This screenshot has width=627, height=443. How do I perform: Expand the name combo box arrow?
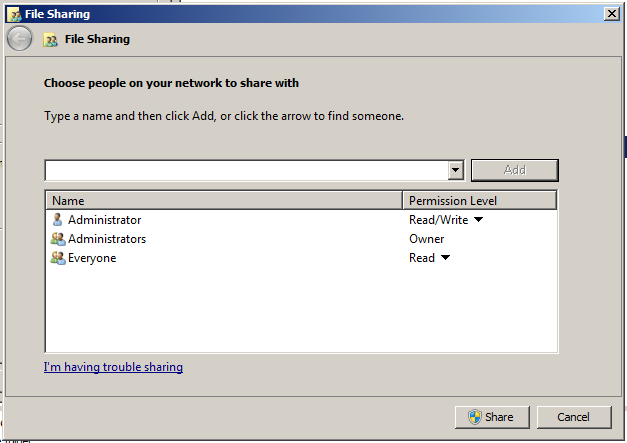click(x=455, y=170)
